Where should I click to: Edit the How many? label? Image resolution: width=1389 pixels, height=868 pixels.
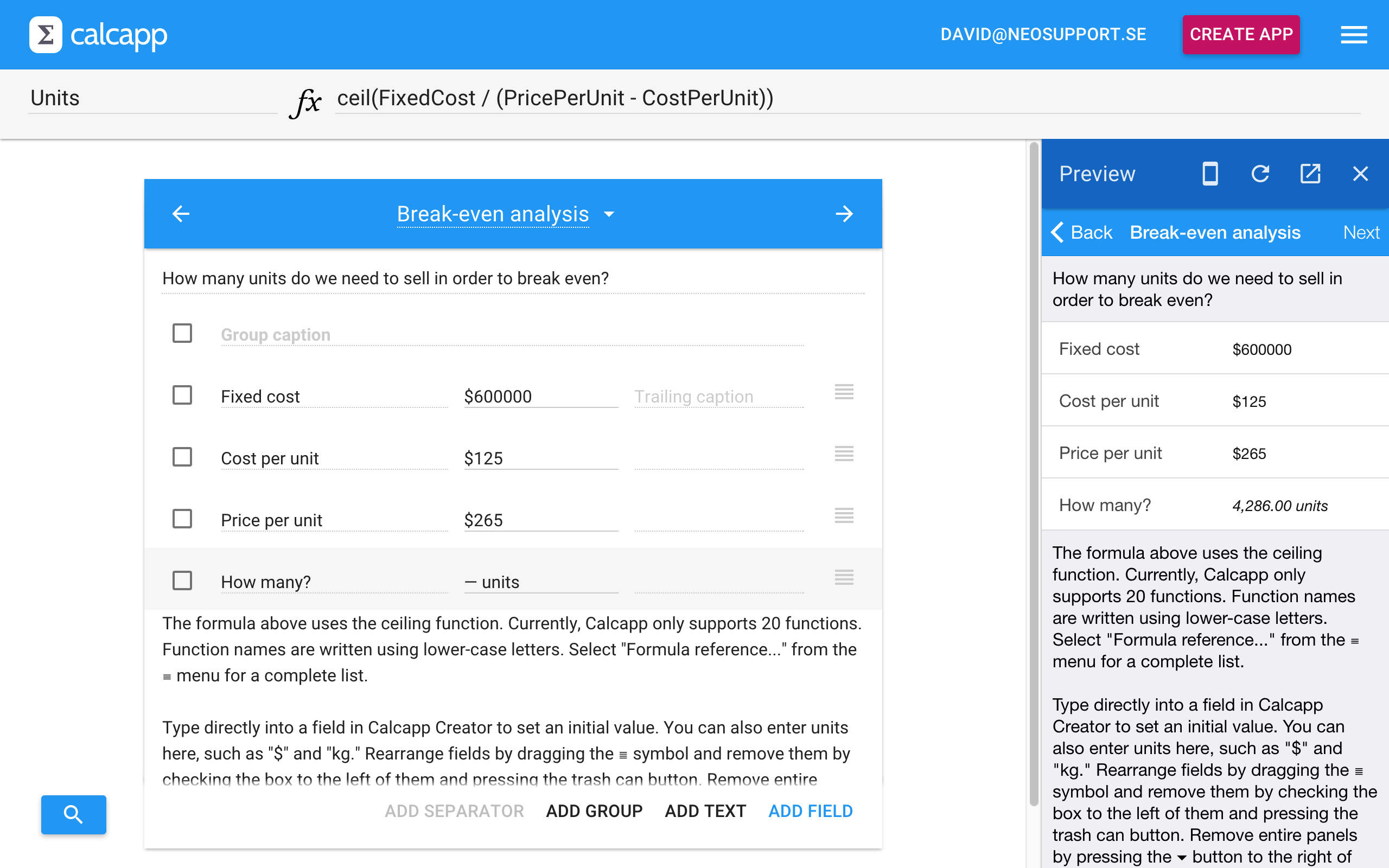click(x=334, y=582)
